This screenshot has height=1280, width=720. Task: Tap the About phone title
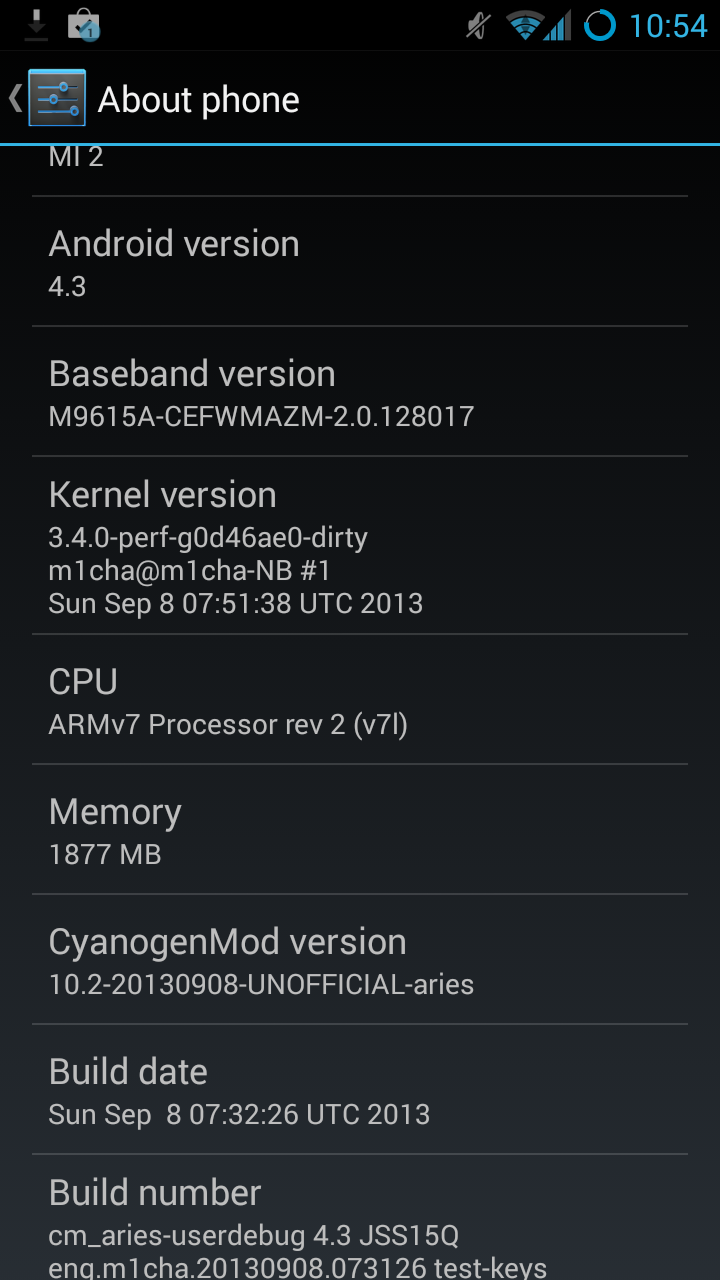pyautogui.click(x=199, y=99)
